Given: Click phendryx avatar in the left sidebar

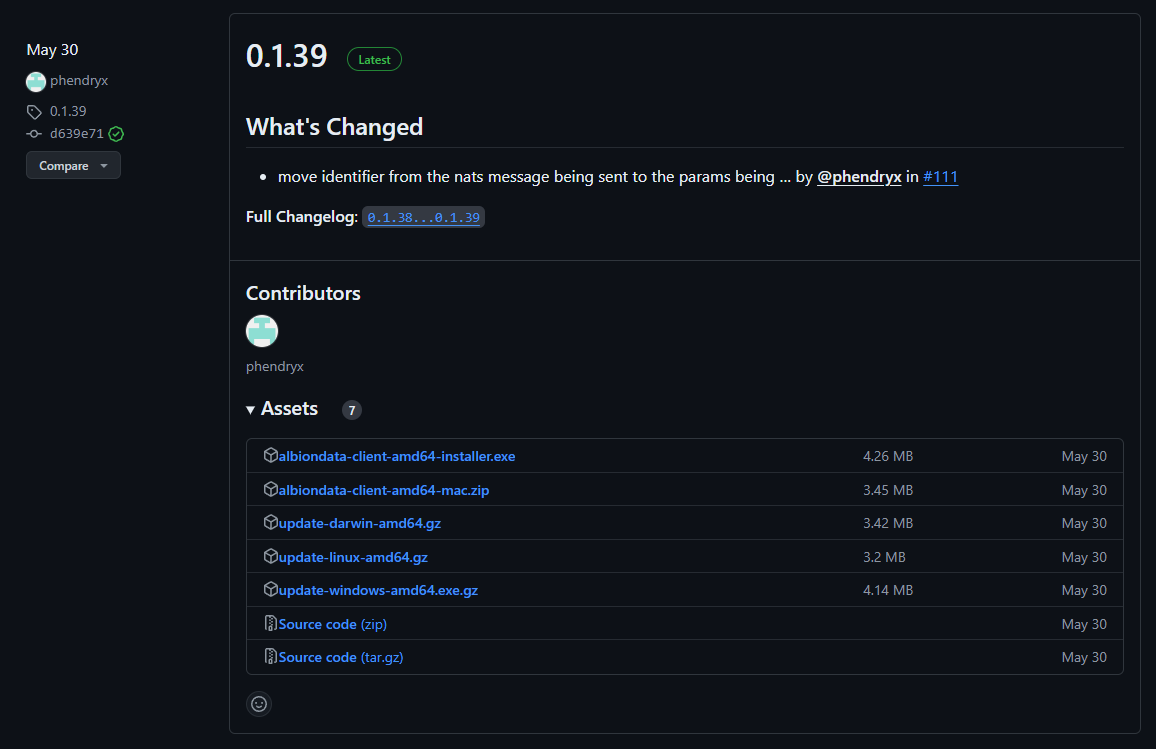Looking at the screenshot, I should 36,82.
